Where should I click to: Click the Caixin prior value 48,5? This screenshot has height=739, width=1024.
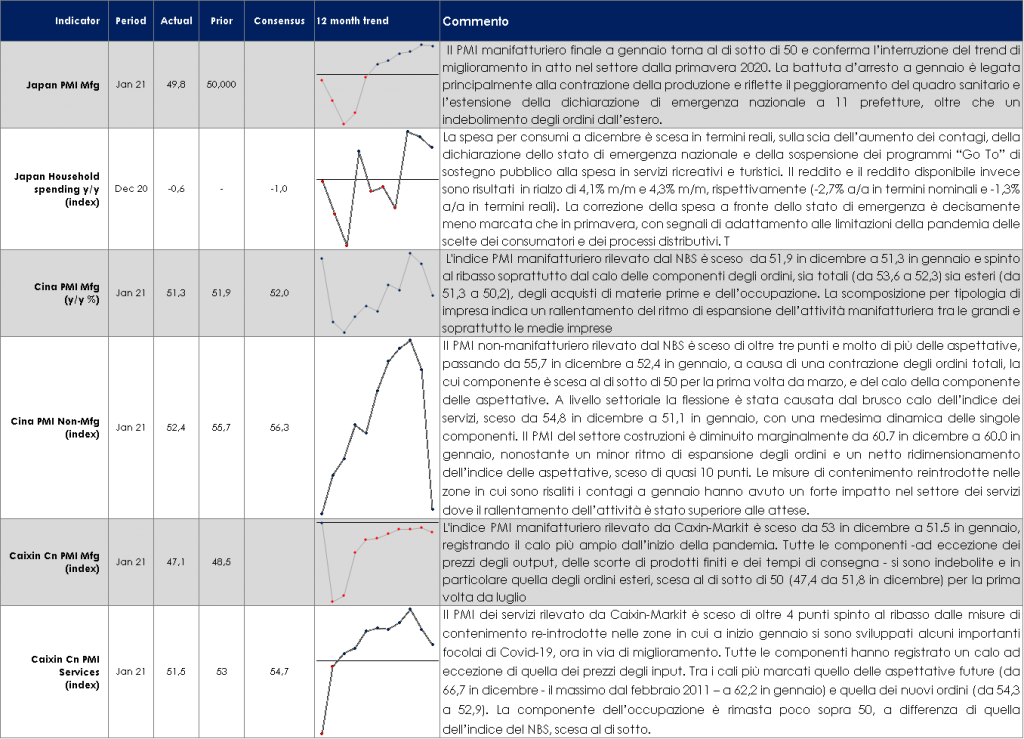[221, 562]
